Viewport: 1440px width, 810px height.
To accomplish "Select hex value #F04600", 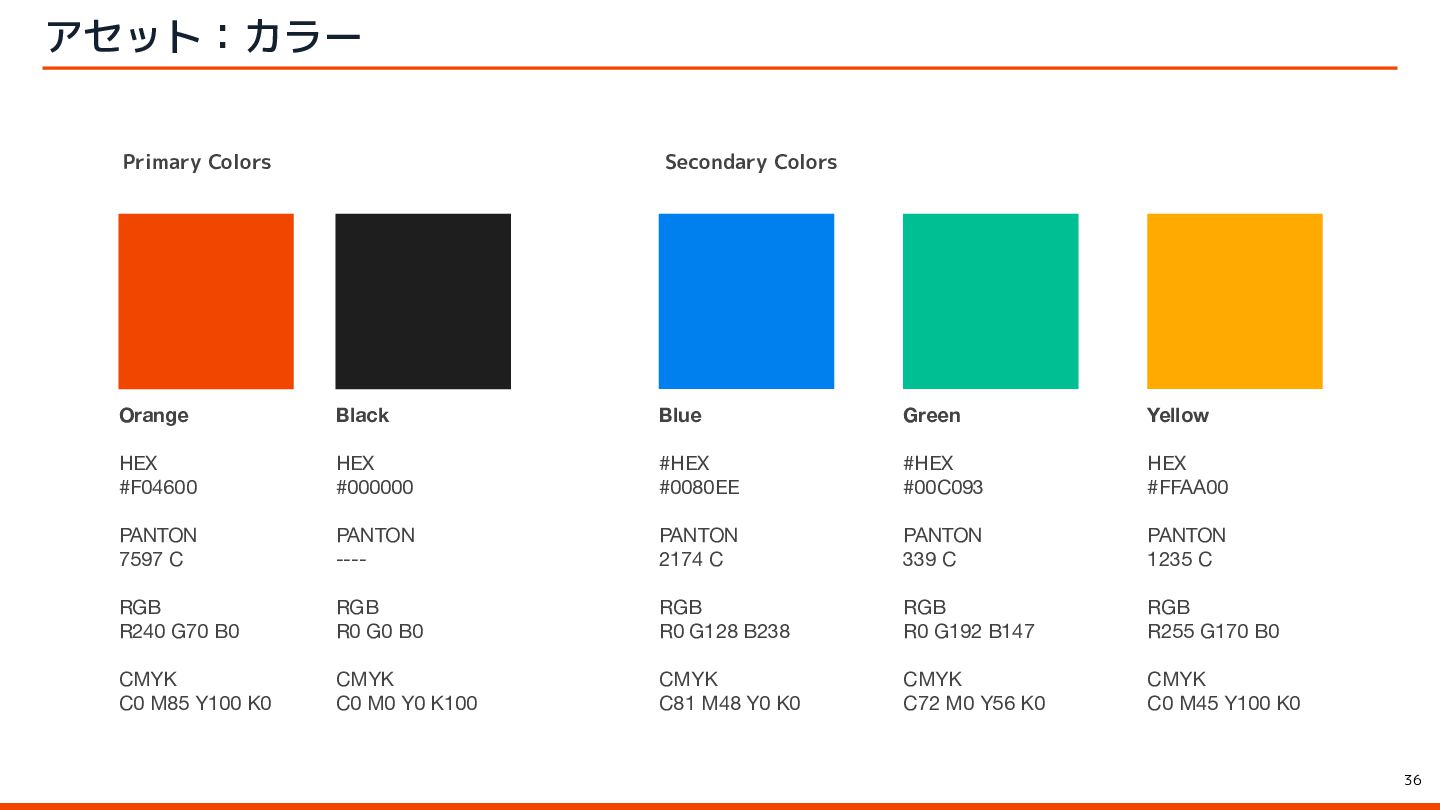I will click(x=158, y=487).
